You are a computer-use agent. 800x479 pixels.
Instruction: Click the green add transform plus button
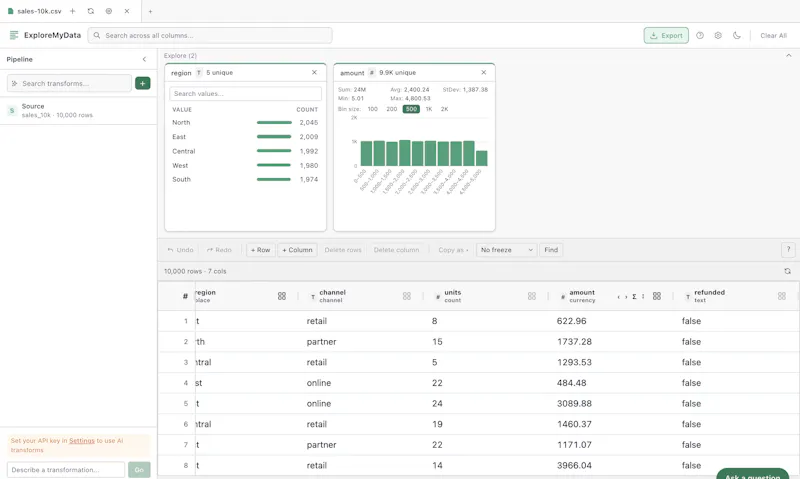tap(142, 83)
